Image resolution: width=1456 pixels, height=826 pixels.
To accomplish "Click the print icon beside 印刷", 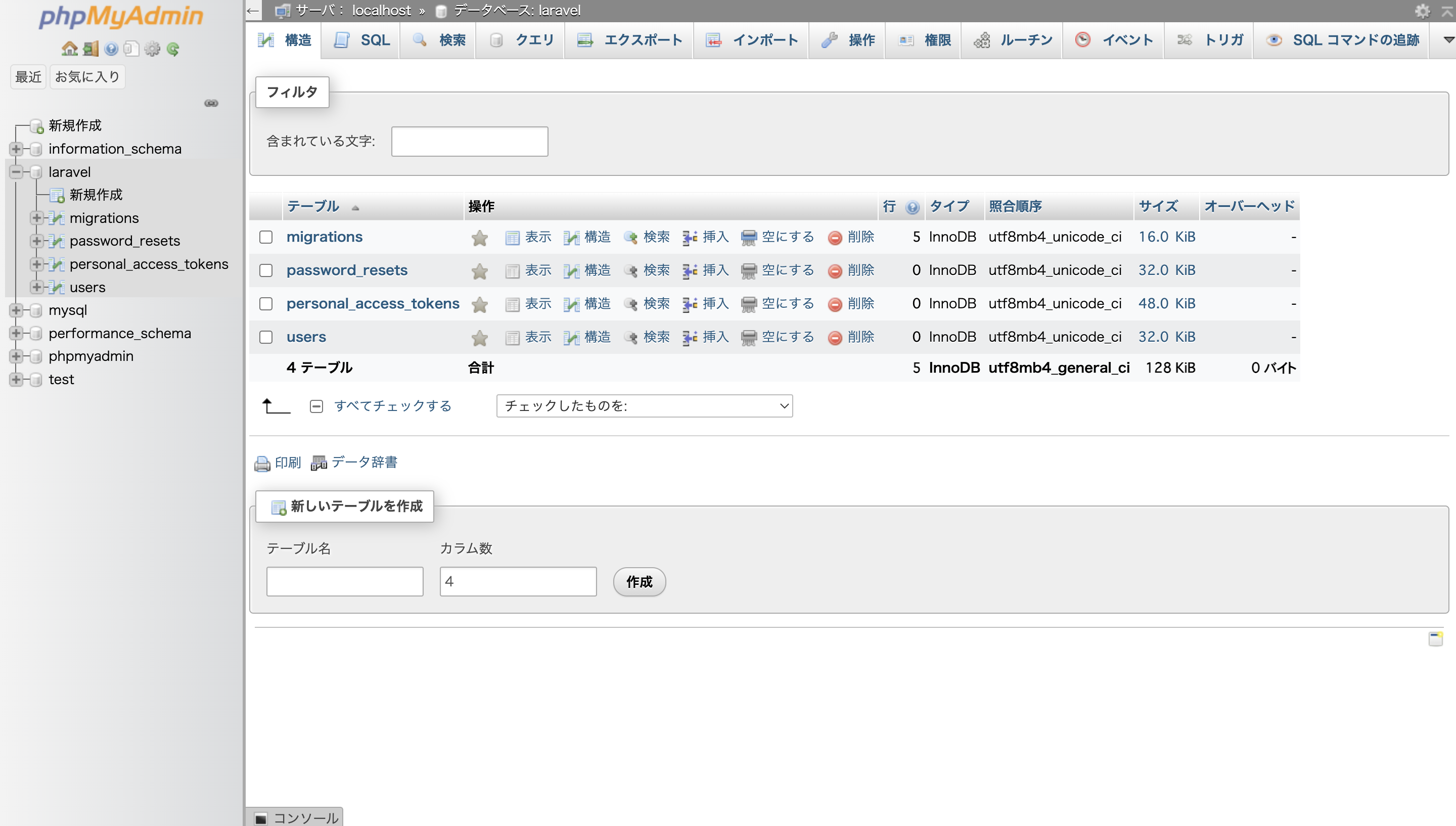I will point(262,464).
